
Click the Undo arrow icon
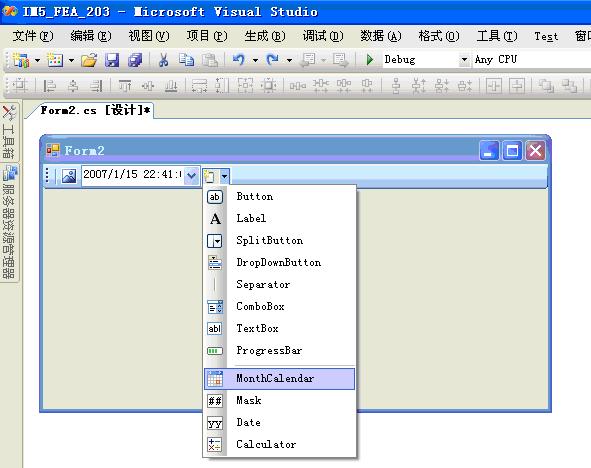click(x=239, y=60)
